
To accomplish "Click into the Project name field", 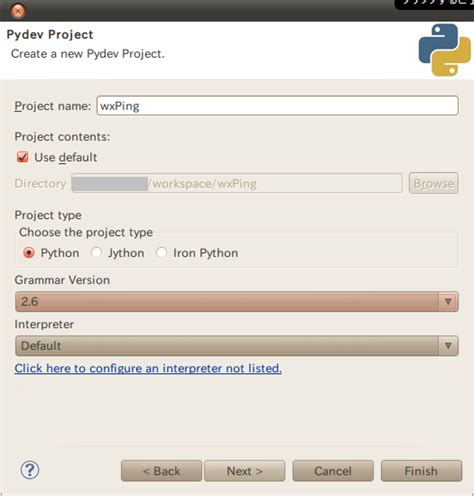I will click(x=277, y=106).
